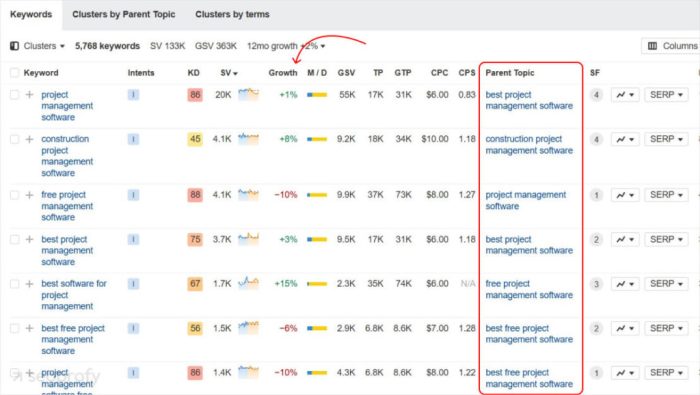Viewport: 700px width, 395px height.
Task: Click intent badge in 1.7K SV row
Action: [133, 284]
